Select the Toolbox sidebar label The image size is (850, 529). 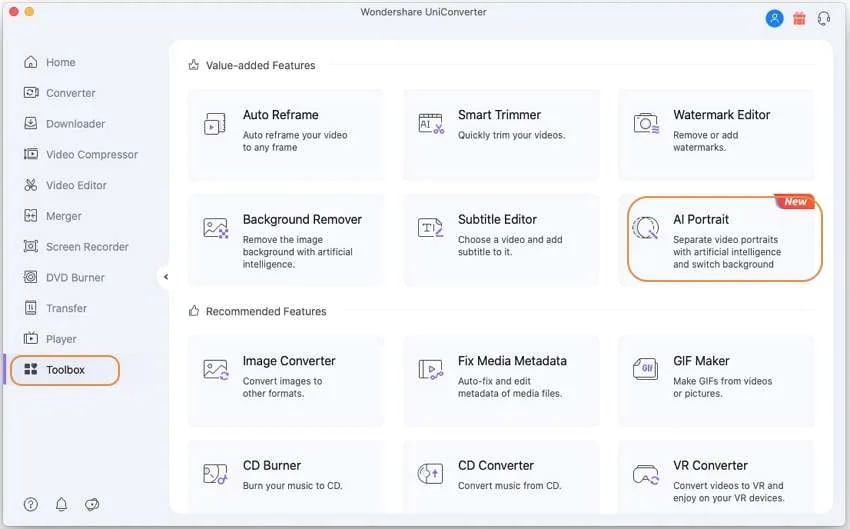65,370
